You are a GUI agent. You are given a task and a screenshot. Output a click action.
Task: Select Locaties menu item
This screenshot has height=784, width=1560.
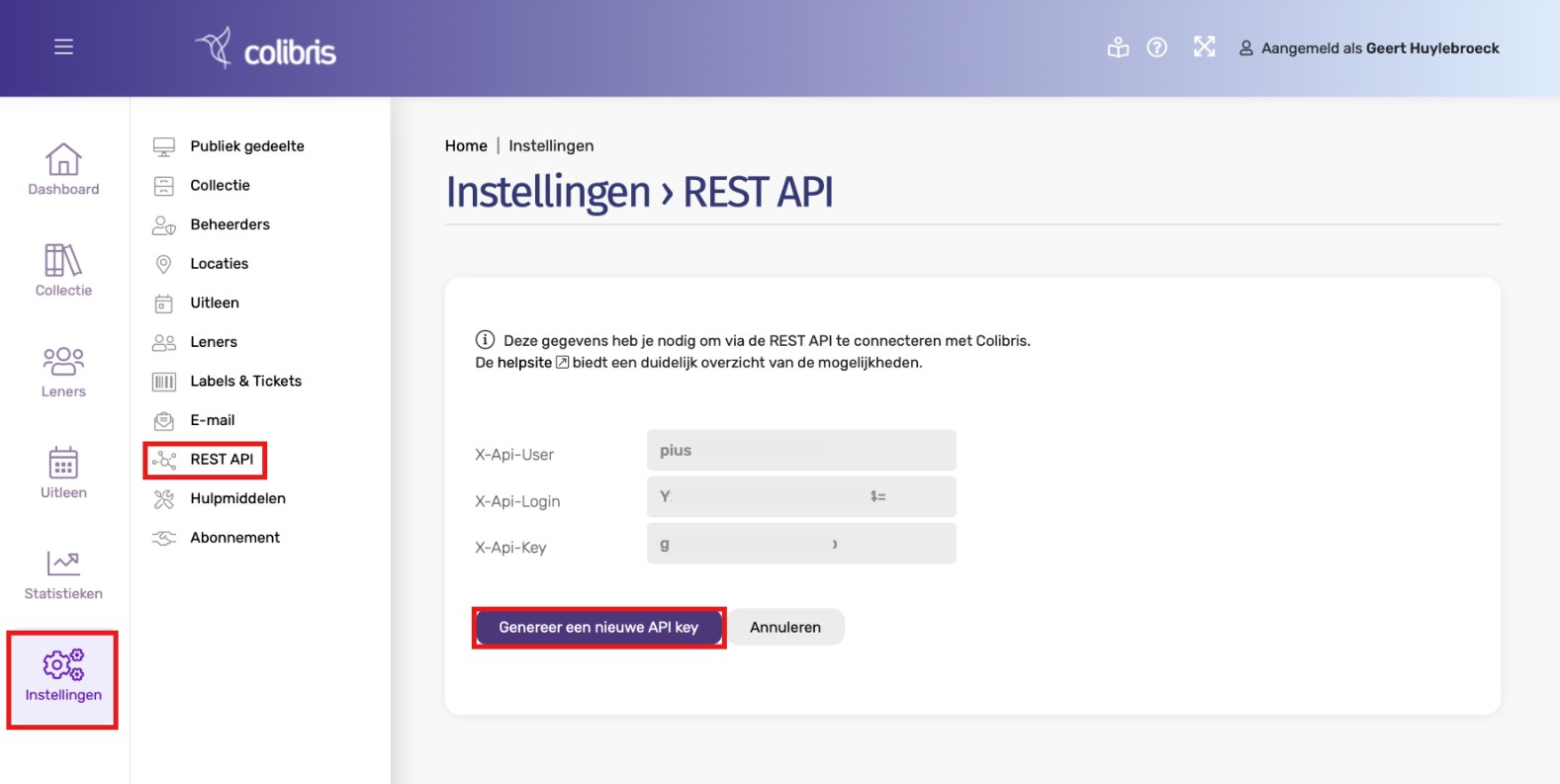220,264
